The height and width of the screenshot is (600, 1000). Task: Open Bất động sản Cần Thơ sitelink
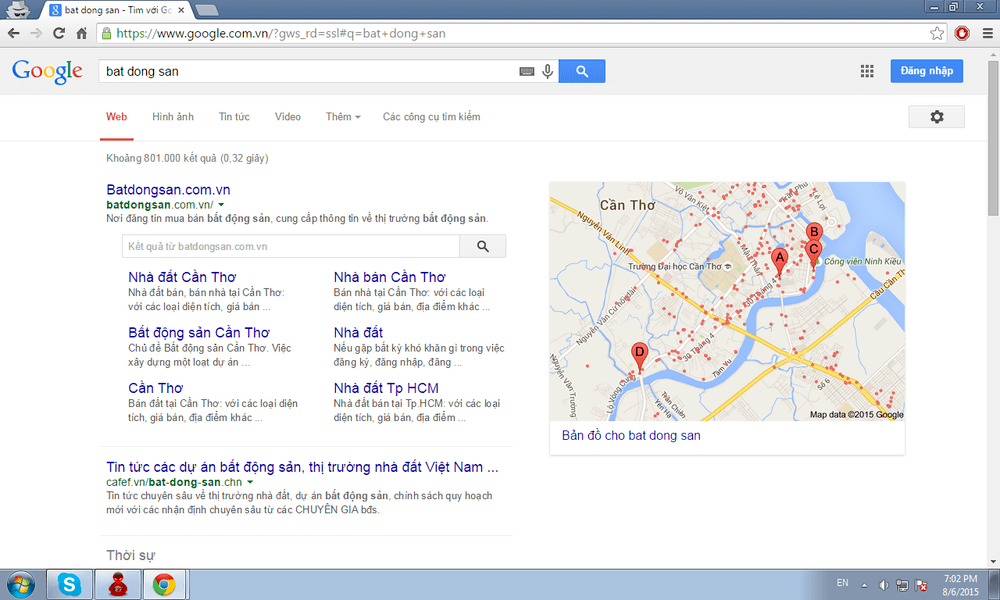tap(199, 333)
